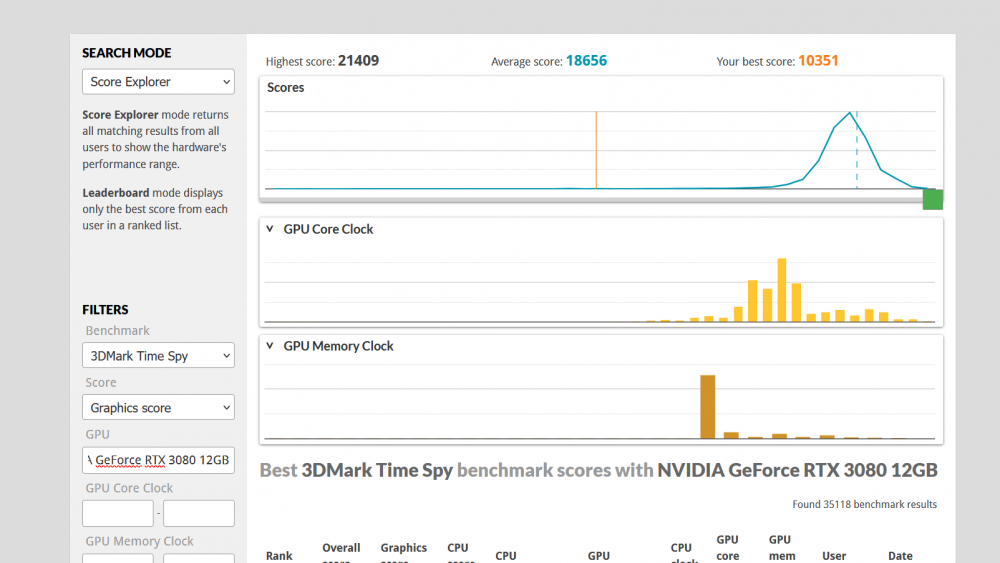Sort results by the User column
1000x563 pixels.
pyautogui.click(x=834, y=555)
